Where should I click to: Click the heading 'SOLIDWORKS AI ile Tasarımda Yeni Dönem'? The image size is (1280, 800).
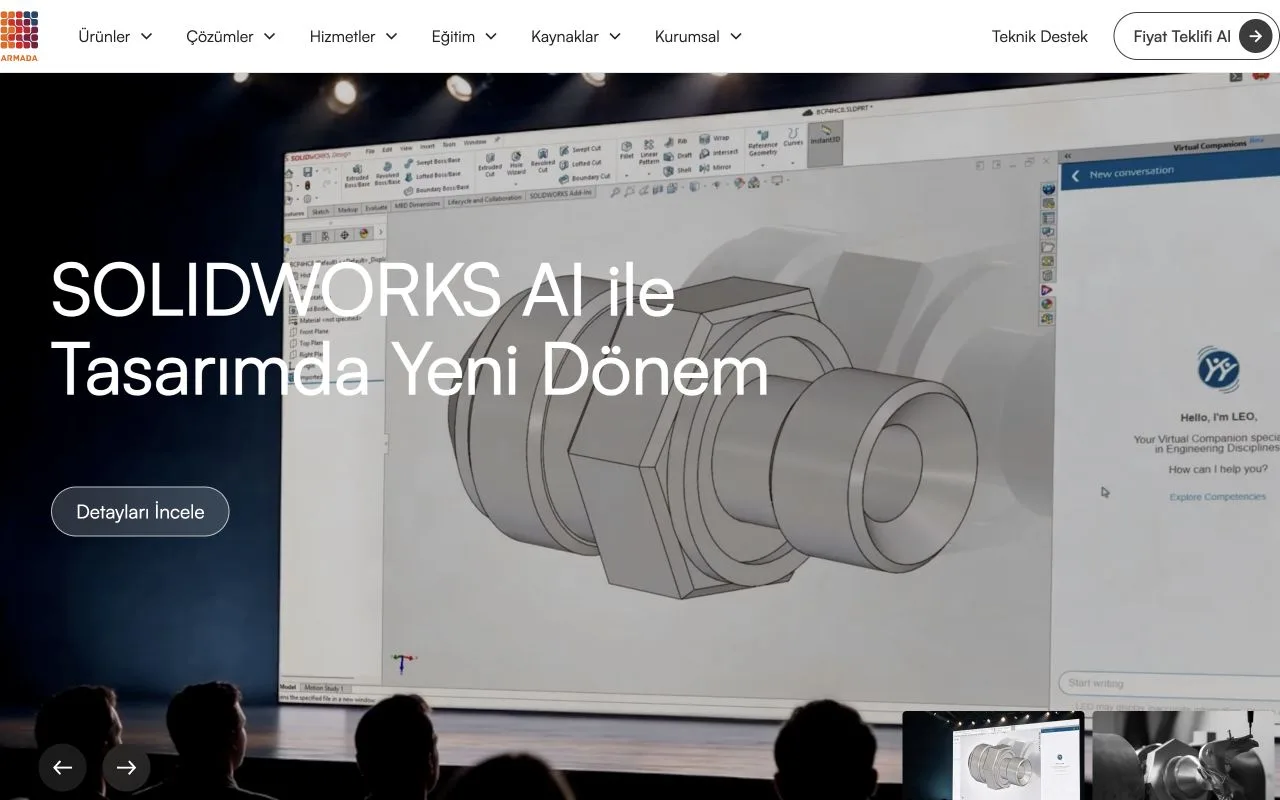coord(410,330)
